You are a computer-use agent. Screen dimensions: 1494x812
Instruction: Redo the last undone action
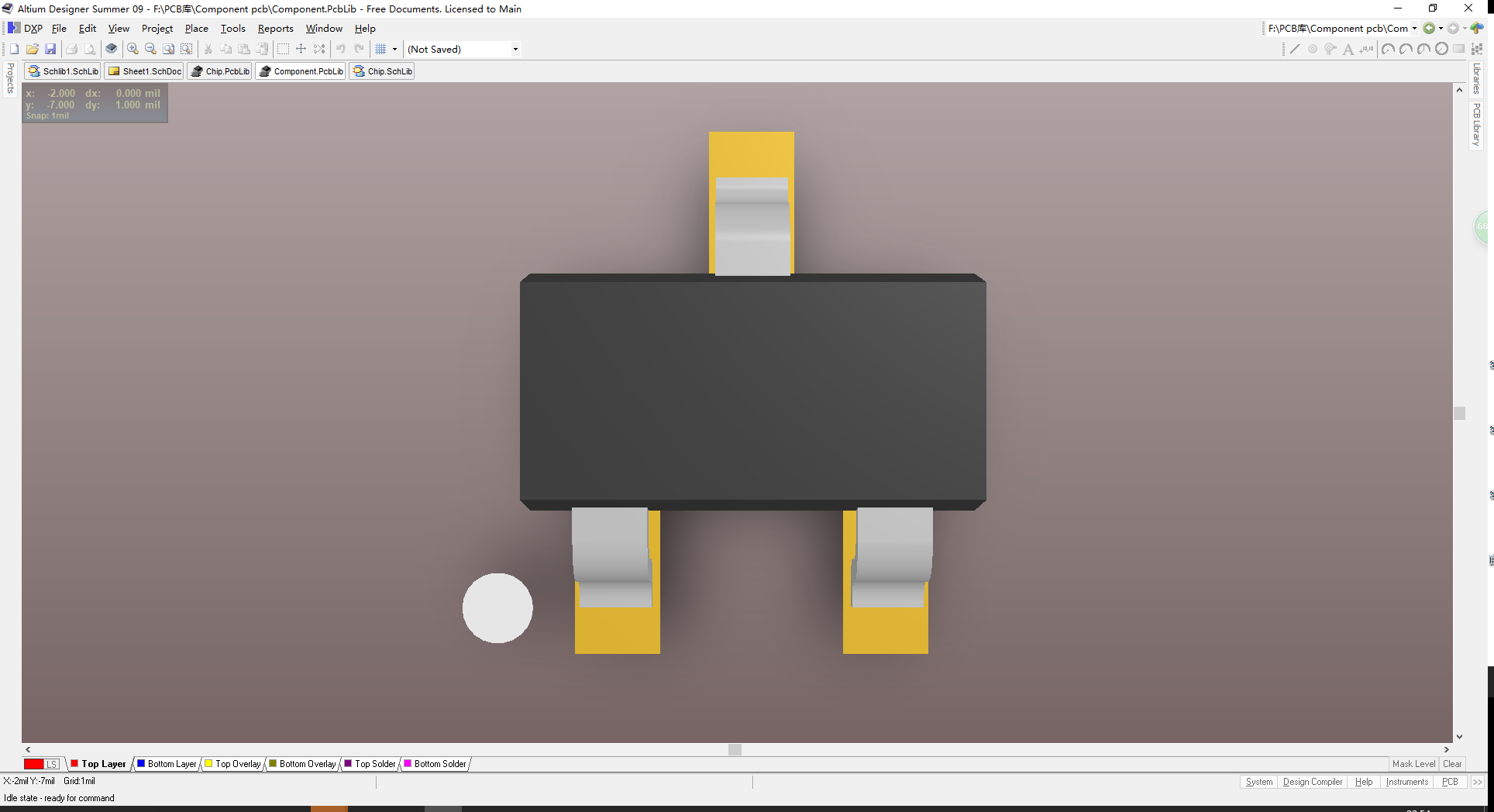click(360, 49)
